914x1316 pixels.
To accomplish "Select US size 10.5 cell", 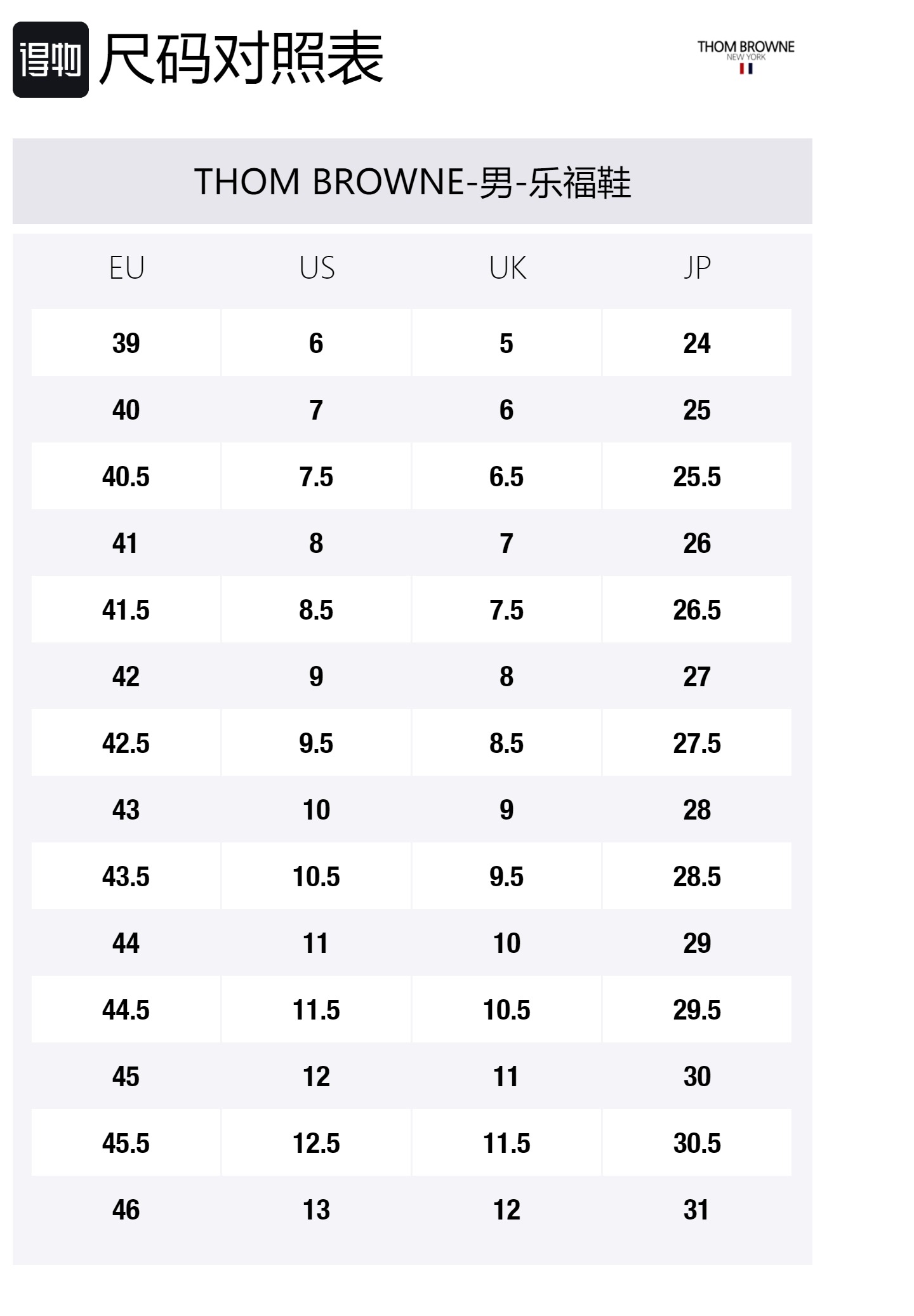I will 316,877.
